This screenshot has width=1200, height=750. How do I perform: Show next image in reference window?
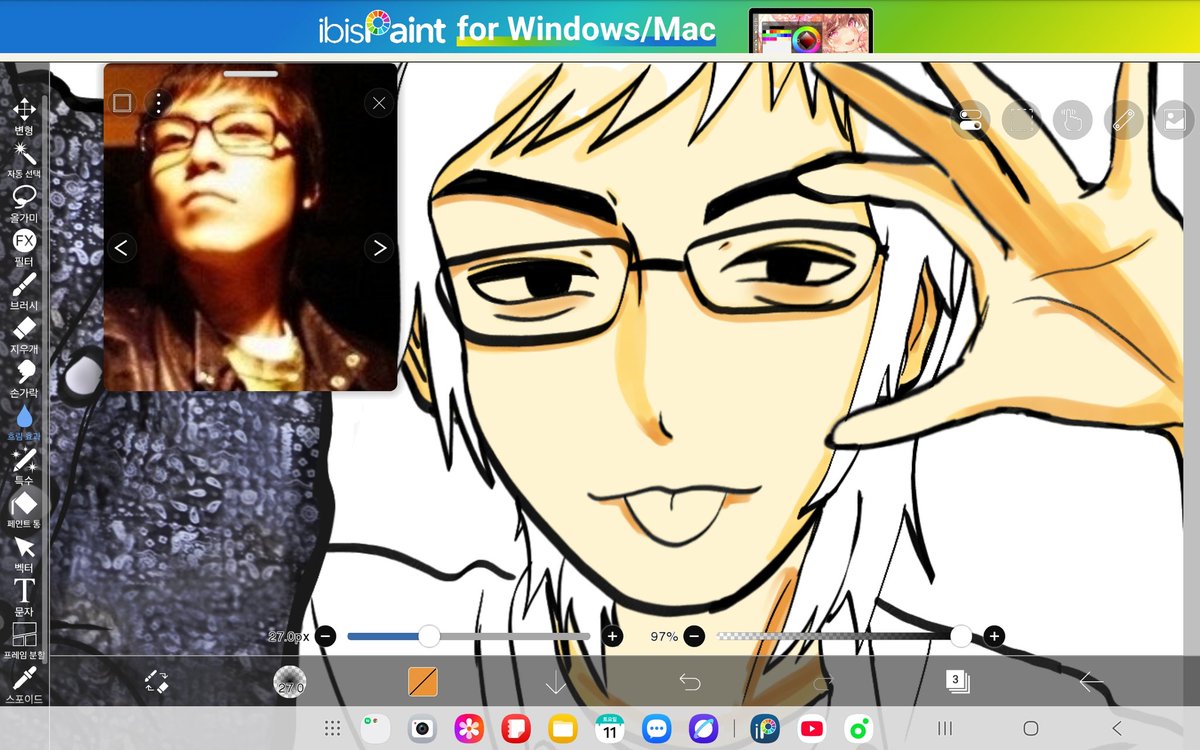click(x=378, y=247)
